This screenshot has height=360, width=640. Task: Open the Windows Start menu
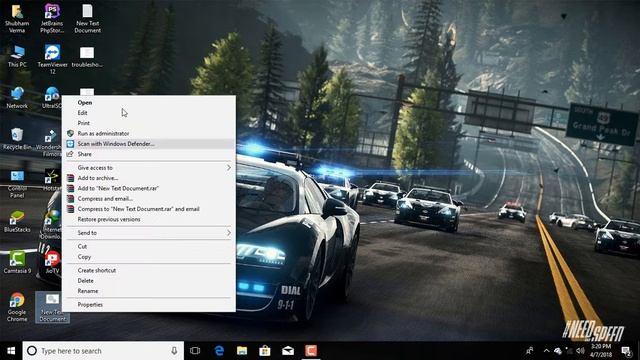(x=11, y=351)
